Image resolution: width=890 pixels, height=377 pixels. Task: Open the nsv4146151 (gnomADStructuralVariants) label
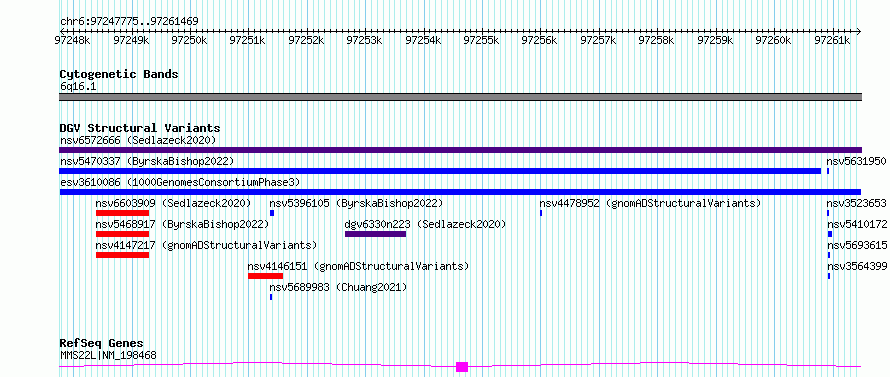coord(358,266)
